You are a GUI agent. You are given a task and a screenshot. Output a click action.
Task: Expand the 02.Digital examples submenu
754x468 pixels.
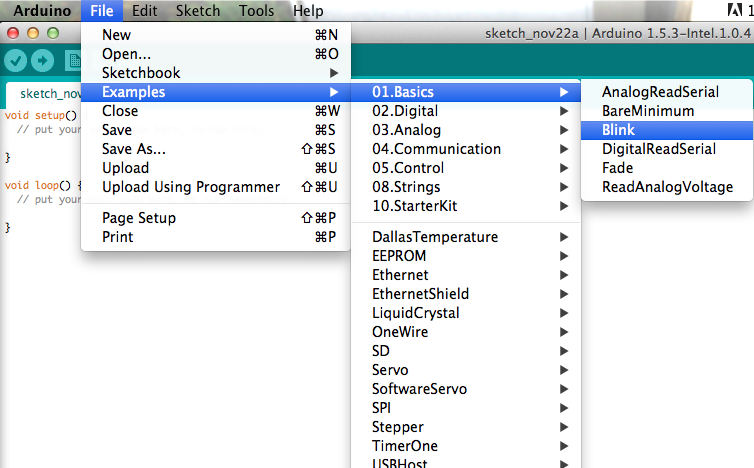466,111
